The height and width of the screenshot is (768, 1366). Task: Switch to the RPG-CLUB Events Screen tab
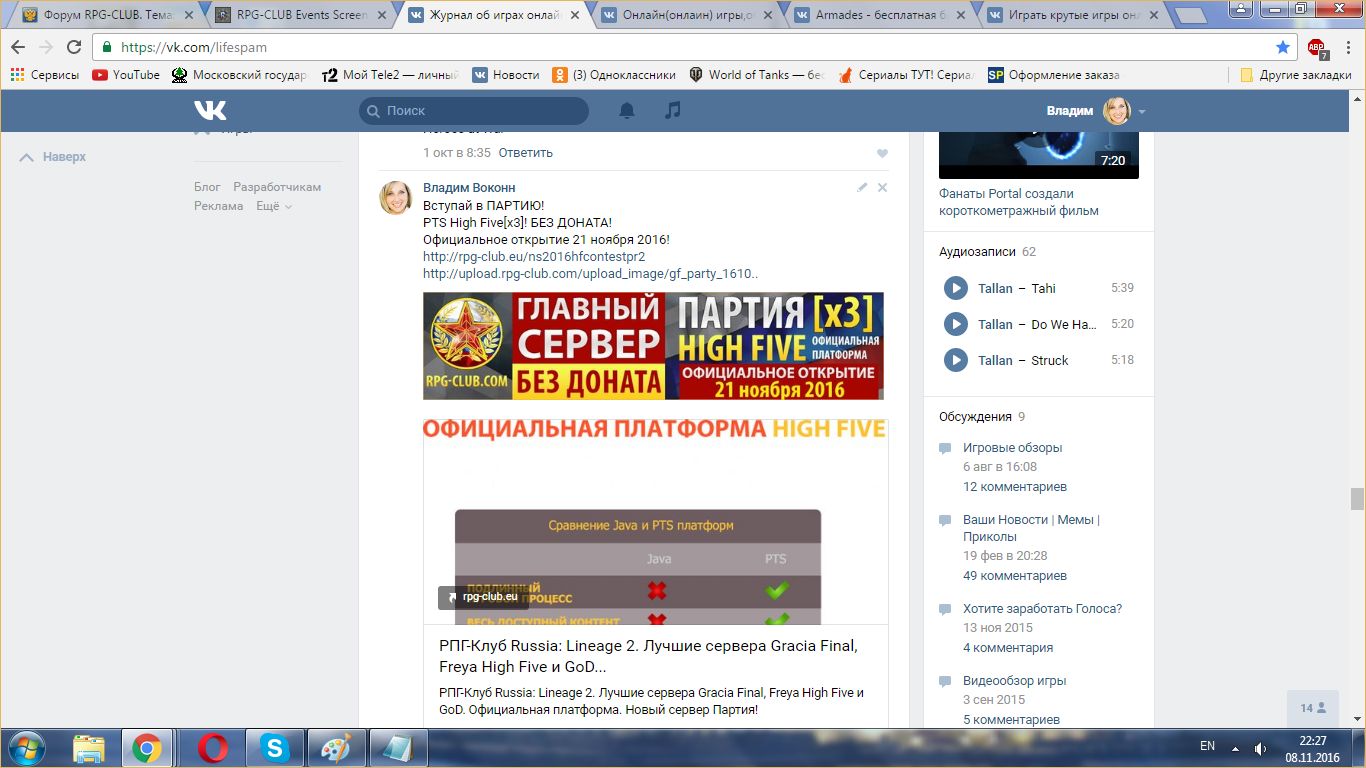pos(301,15)
